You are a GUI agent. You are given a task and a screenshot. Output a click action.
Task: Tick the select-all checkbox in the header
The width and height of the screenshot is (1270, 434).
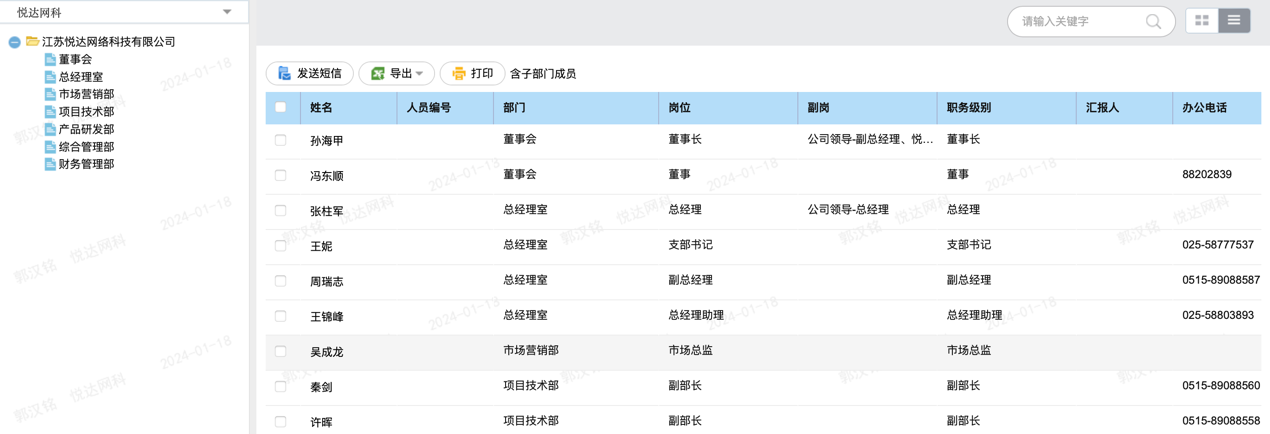pyautogui.click(x=281, y=107)
